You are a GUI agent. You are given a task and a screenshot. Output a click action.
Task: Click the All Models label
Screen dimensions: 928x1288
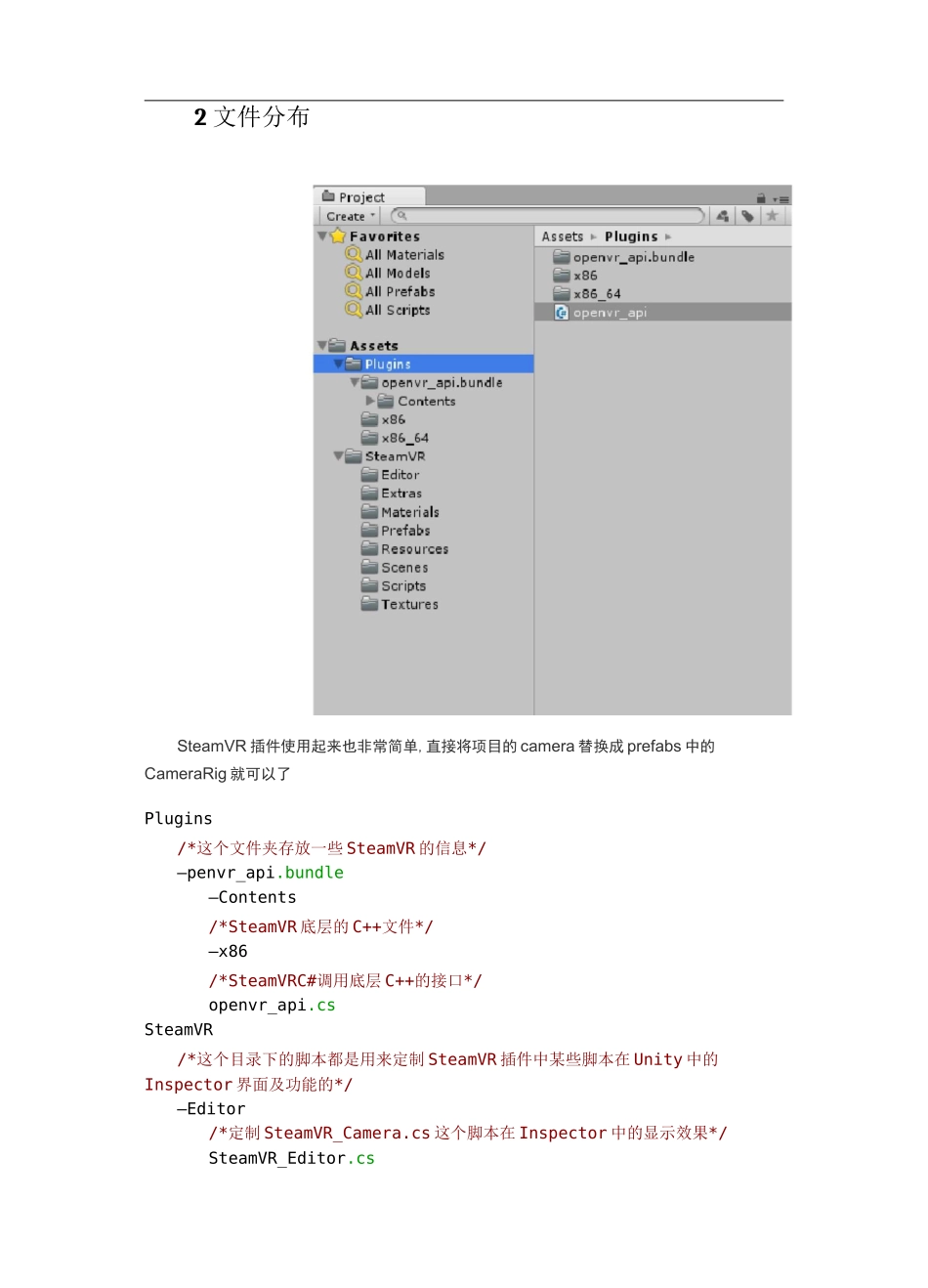[x=398, y=274]
